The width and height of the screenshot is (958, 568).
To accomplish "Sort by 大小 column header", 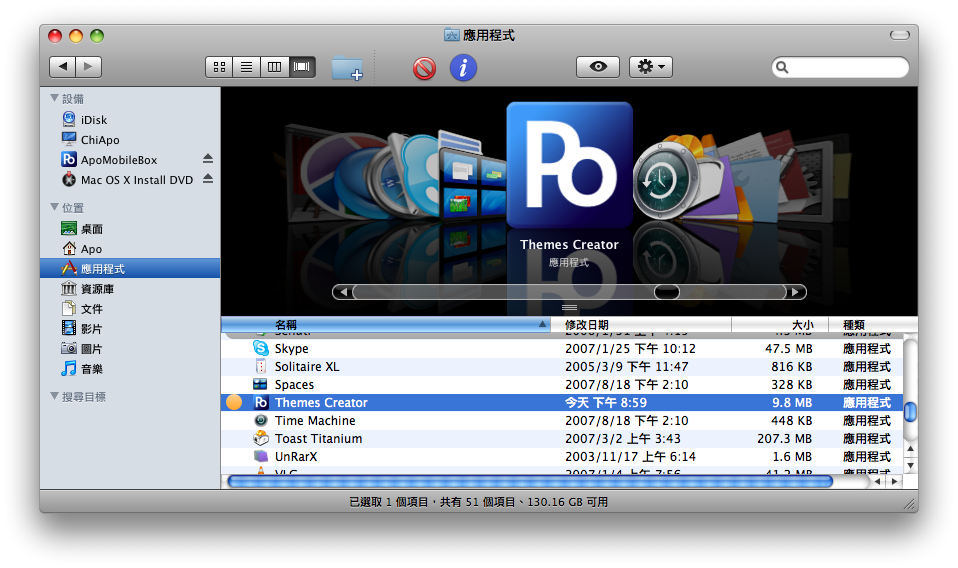I will pyautogui.click(x=780, y=325).
